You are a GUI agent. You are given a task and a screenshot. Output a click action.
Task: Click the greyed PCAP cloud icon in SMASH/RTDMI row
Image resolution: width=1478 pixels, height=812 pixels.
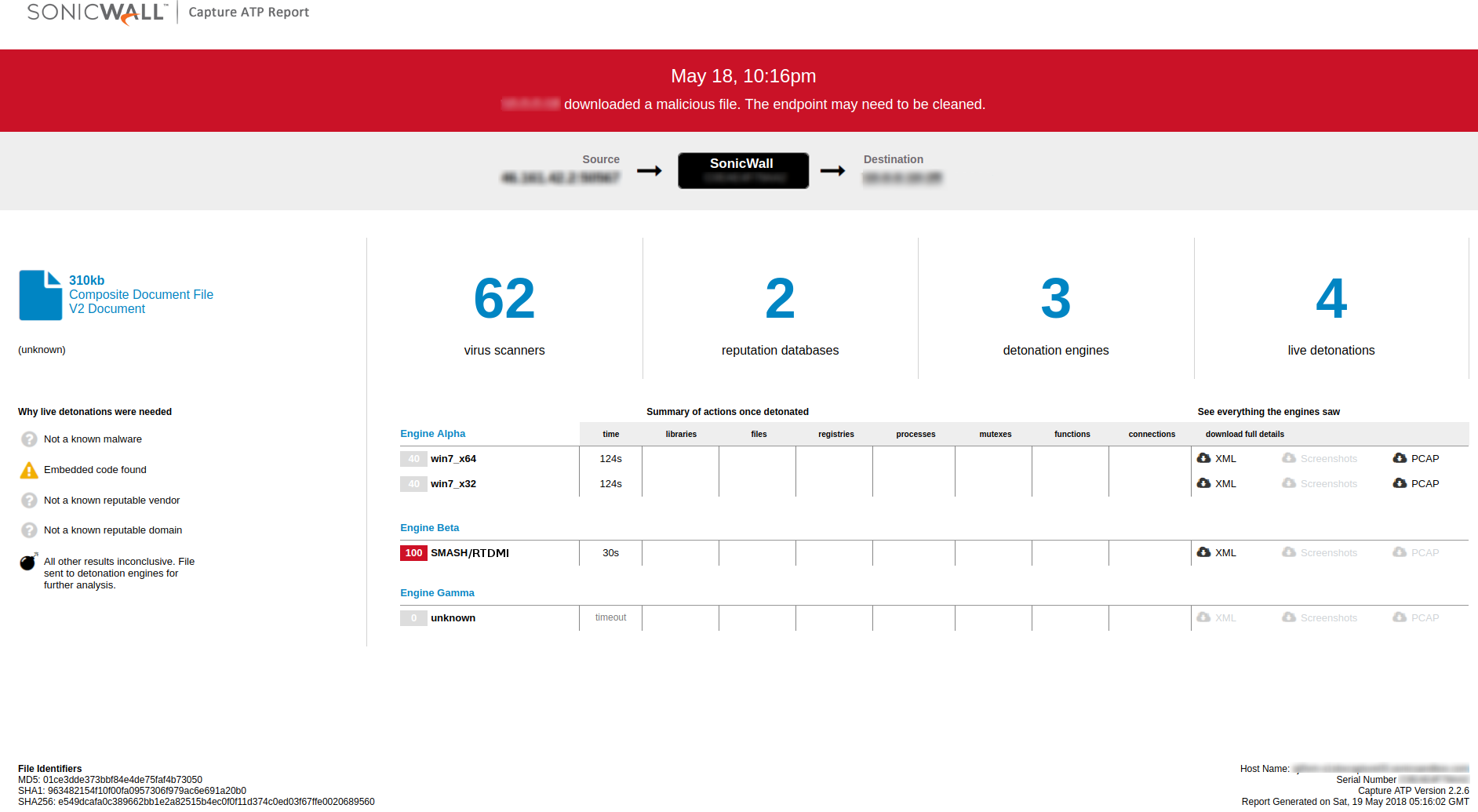tap(1400, 552)
